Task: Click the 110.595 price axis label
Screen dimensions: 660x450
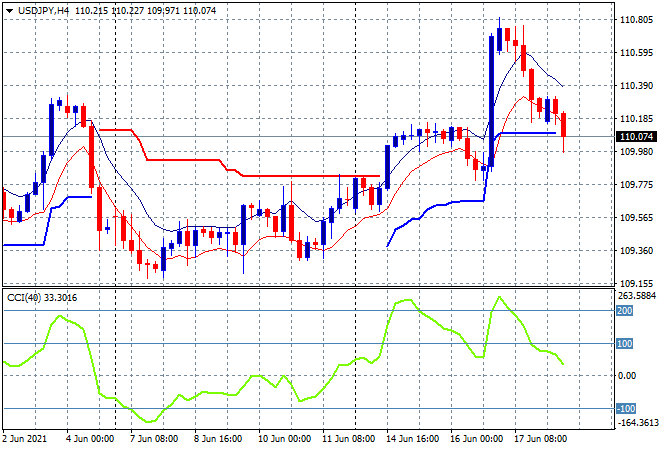Action: 636,53
